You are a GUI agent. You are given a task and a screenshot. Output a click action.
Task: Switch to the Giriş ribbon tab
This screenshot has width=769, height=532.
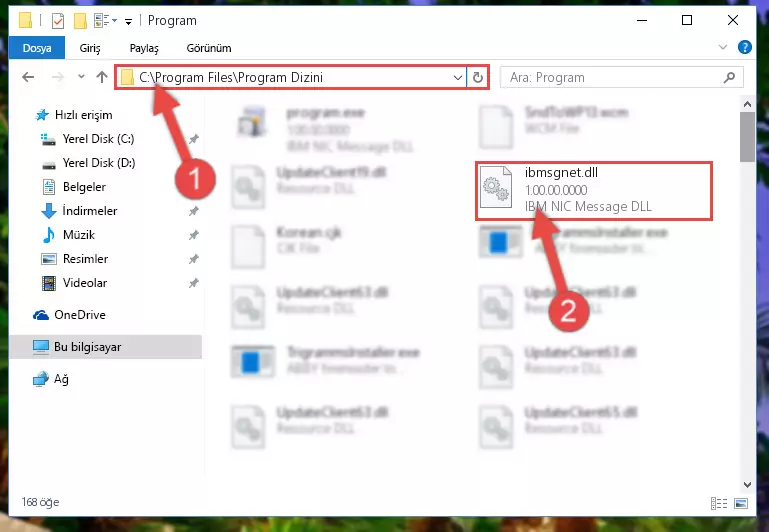(x=90, y=48)
